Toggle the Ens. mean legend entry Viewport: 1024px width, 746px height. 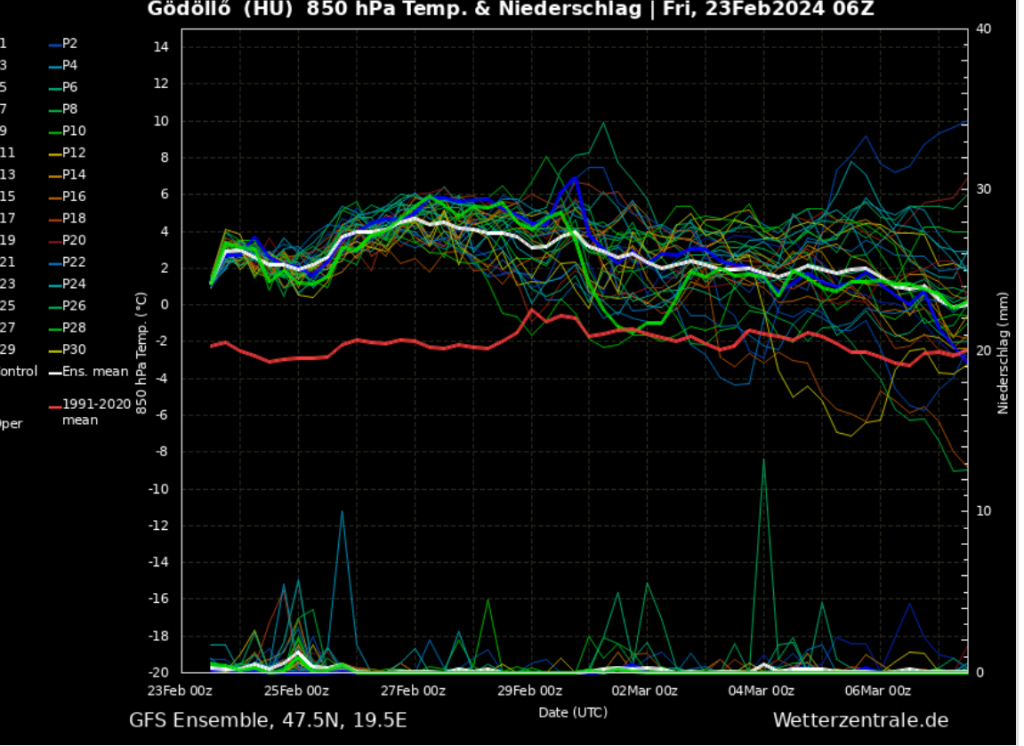(94, 371)
